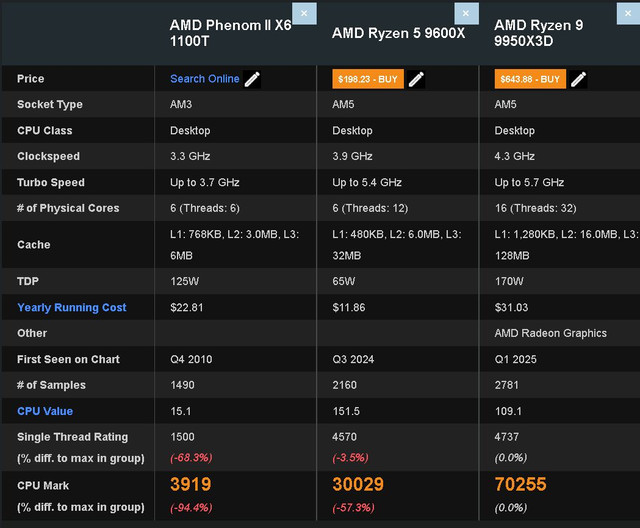Click the pencil icon beside $643.88 - BUY

pyautogui.click(x=578, y=79)
